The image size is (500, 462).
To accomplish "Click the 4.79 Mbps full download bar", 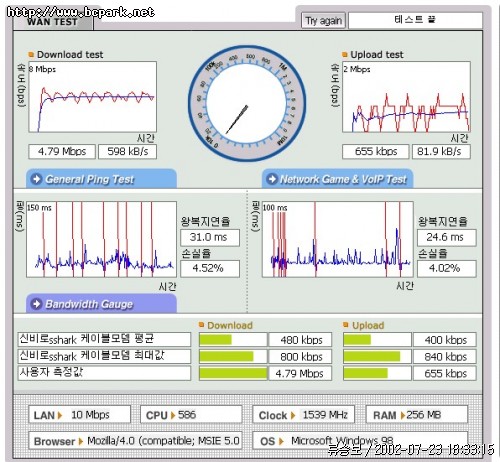I will click(x=233, y=373).
